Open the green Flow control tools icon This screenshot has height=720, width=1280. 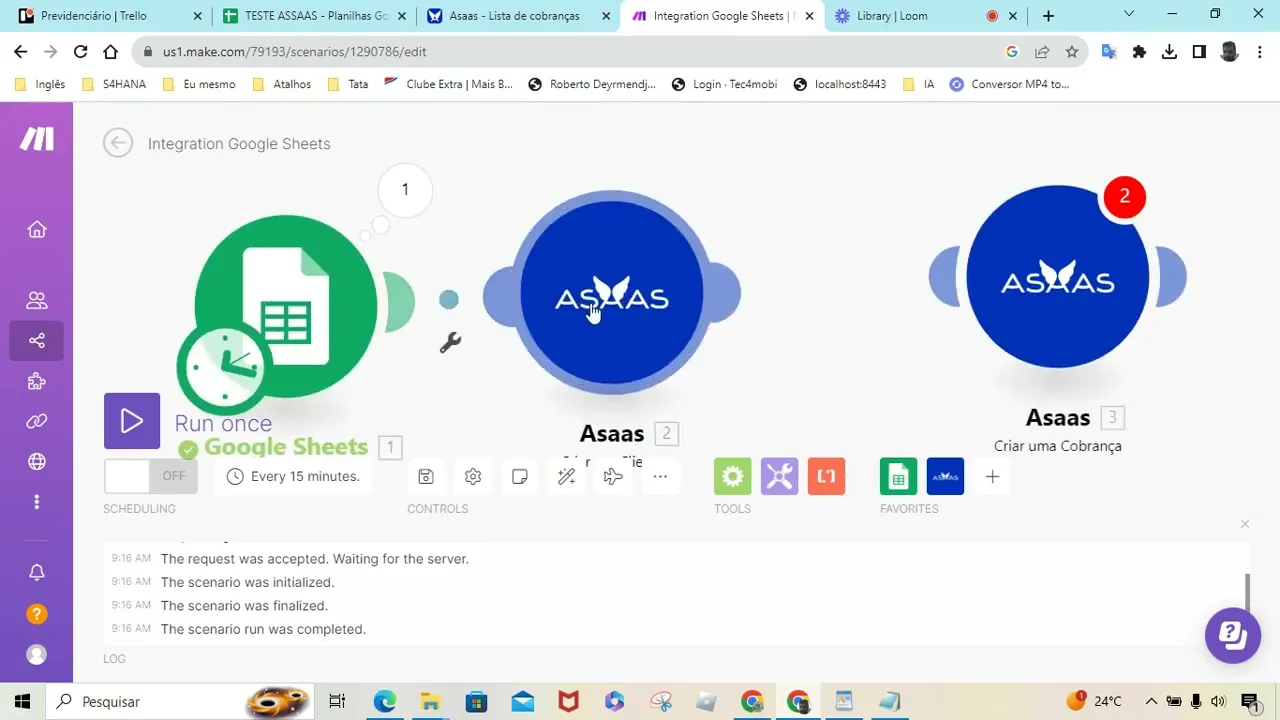733,476
